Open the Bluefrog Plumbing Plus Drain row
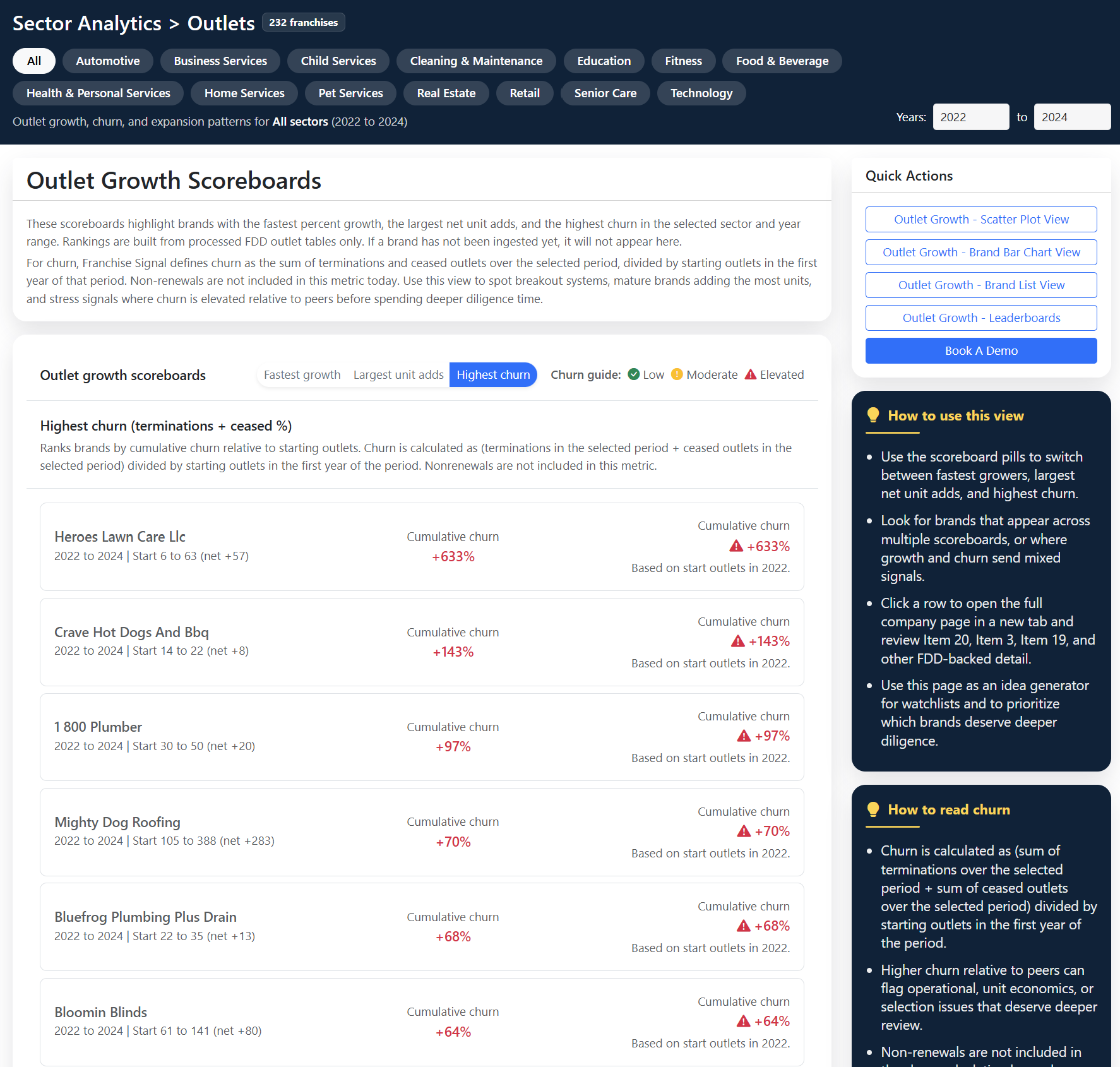Image resolution: width=1120 pixels, height=1067 pixels. pos(422,927)
